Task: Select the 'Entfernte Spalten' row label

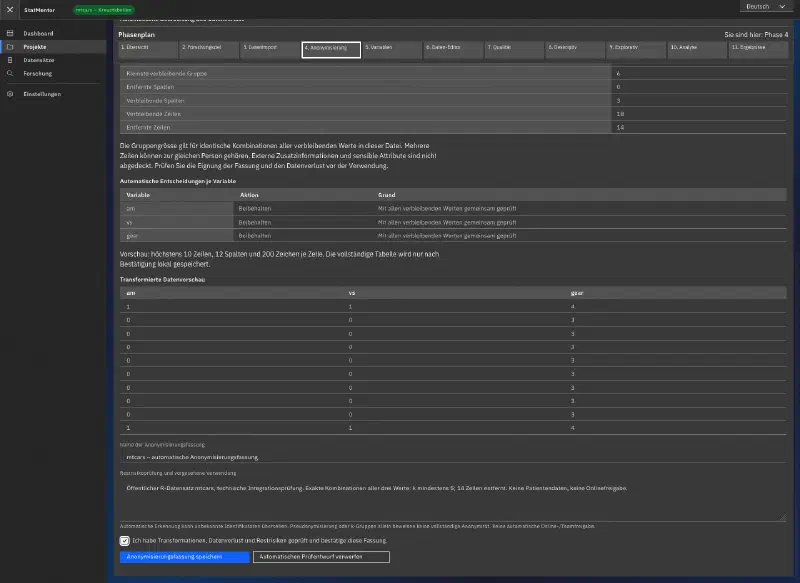Action: click(150, 87)
